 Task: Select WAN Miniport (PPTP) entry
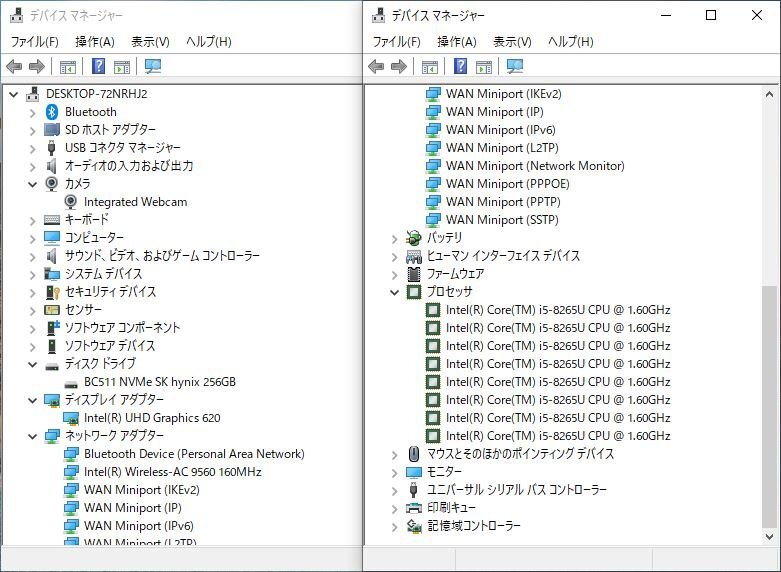click(503, 202)
